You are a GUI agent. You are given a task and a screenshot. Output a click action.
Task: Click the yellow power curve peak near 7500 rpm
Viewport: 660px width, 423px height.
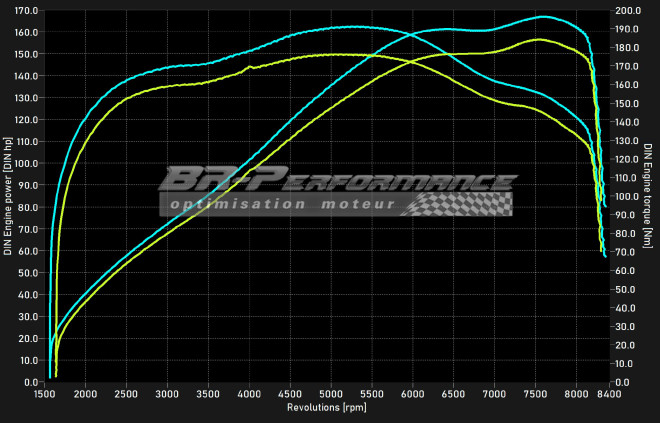[539, 39]
